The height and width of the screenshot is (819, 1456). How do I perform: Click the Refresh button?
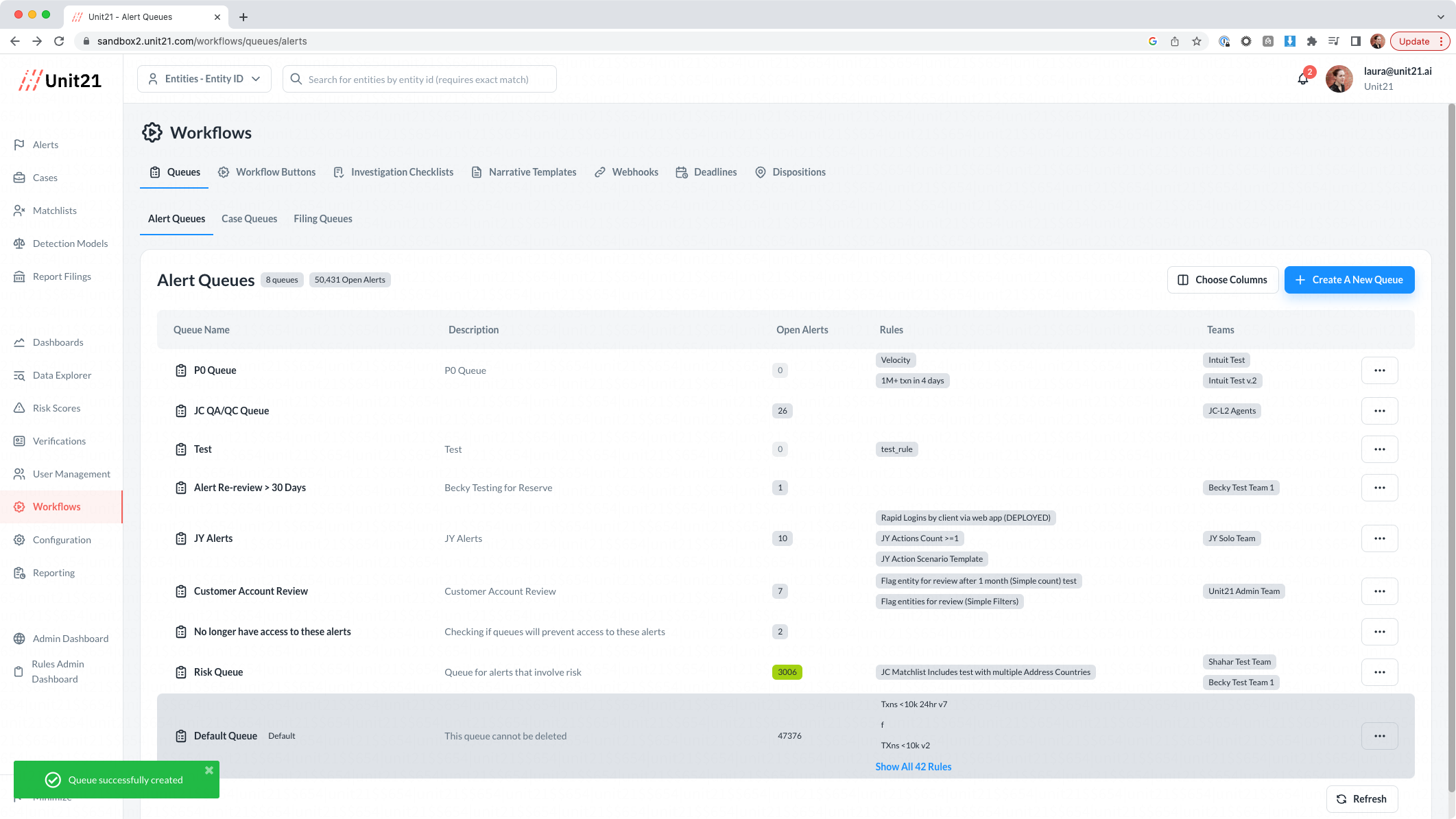[x=1361, y=799]
